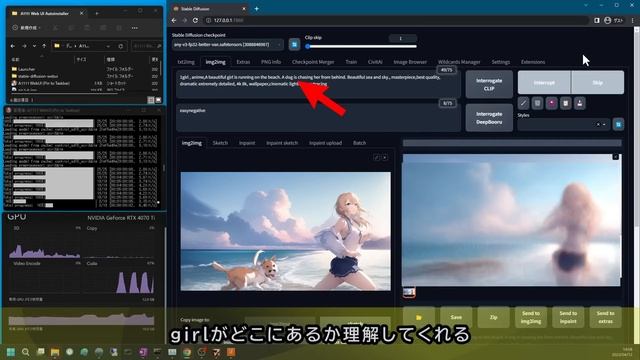Toggle the browser side panel icon
Screen dimensions: 640x360
point(596,20)
